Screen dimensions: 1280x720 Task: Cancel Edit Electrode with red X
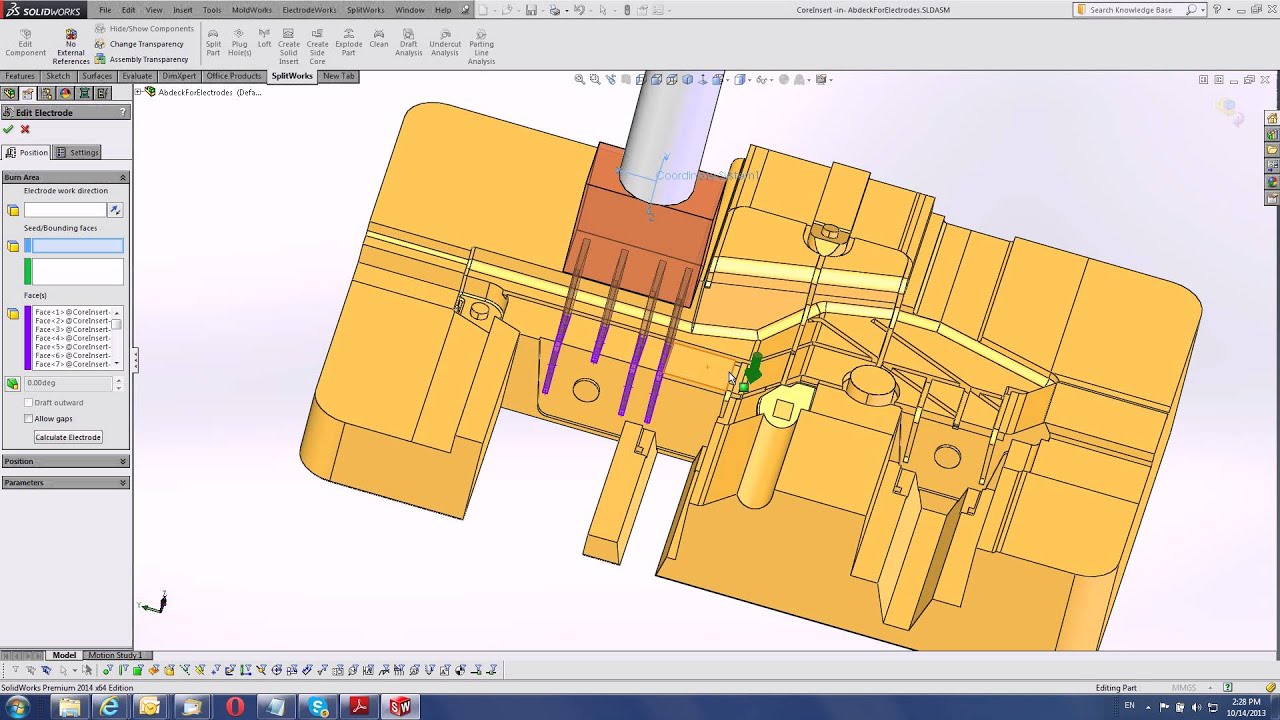[25, 129]
